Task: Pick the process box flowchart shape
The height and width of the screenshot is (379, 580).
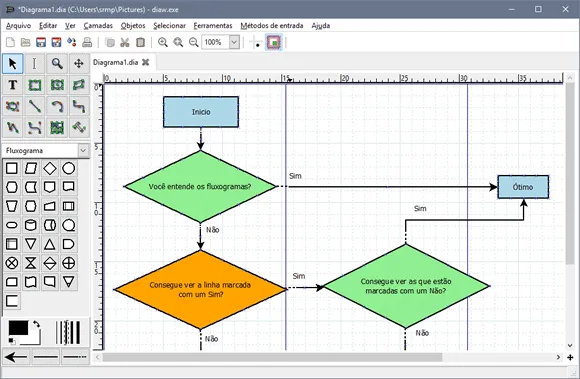Action: click(x=12, y=168)
